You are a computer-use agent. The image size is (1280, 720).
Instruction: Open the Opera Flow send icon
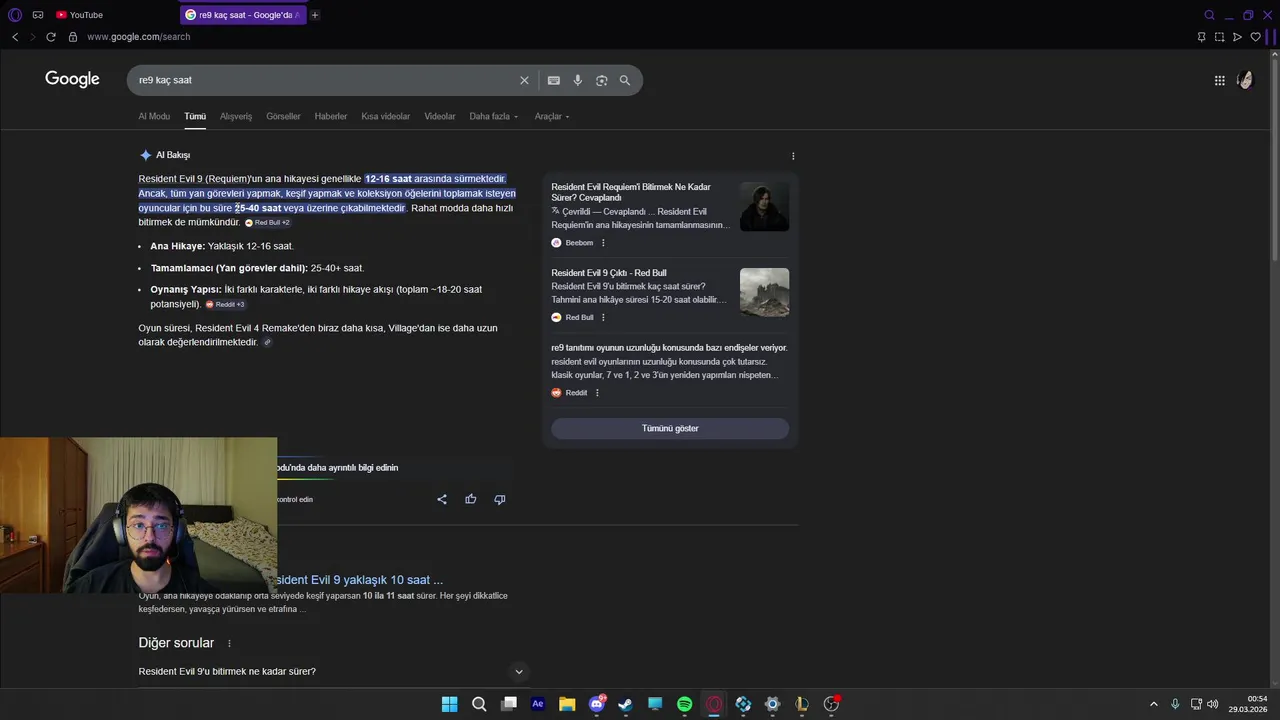tap(1238, 37)
